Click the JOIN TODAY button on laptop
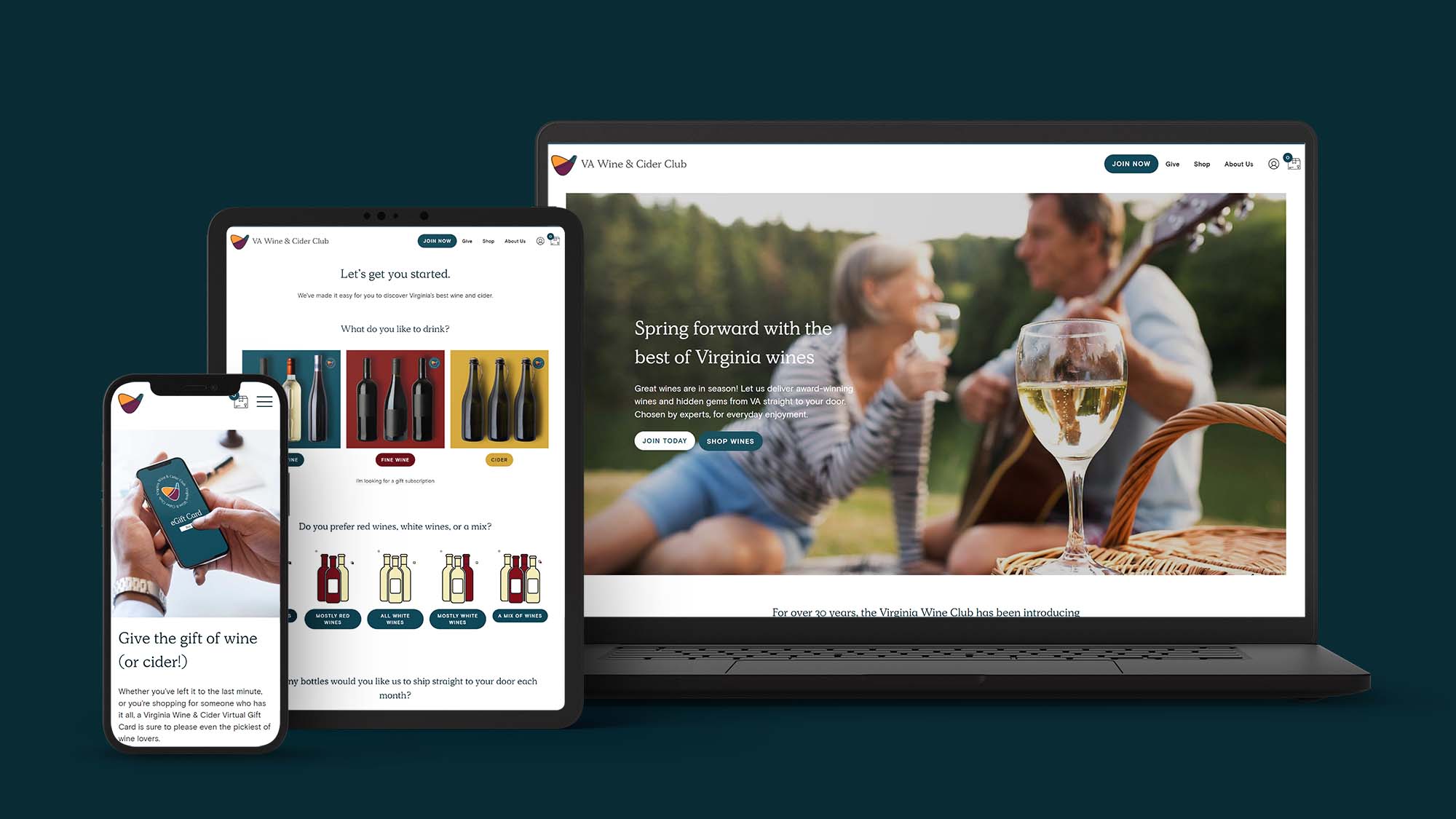This screenshot has height=819, width=1456. [663, 440]
